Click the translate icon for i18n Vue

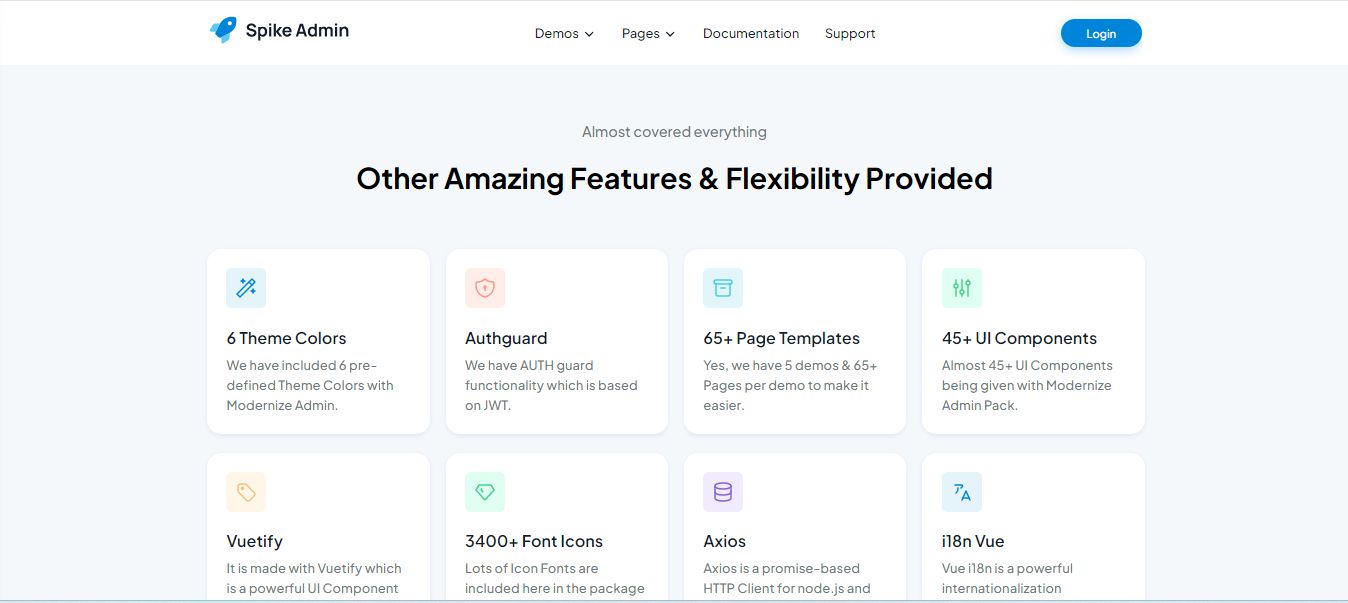[962, 492]
